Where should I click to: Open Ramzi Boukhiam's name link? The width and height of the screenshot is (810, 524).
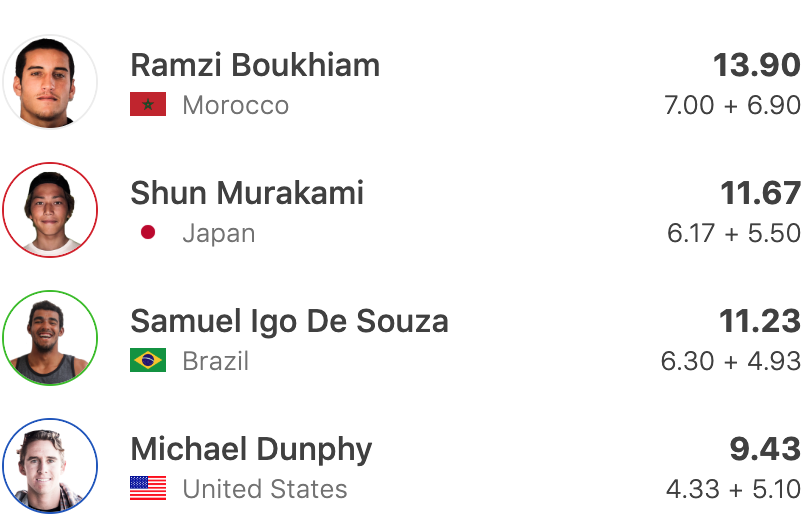point(255,65)
